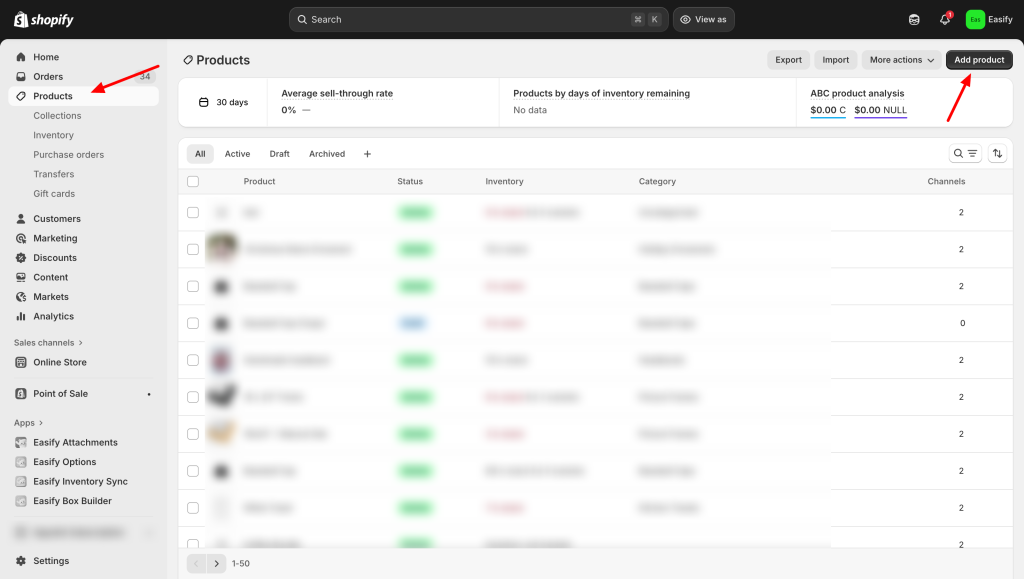1024x579 pixels.
Task: Open search and filter products icon
Action: point(965,154)
